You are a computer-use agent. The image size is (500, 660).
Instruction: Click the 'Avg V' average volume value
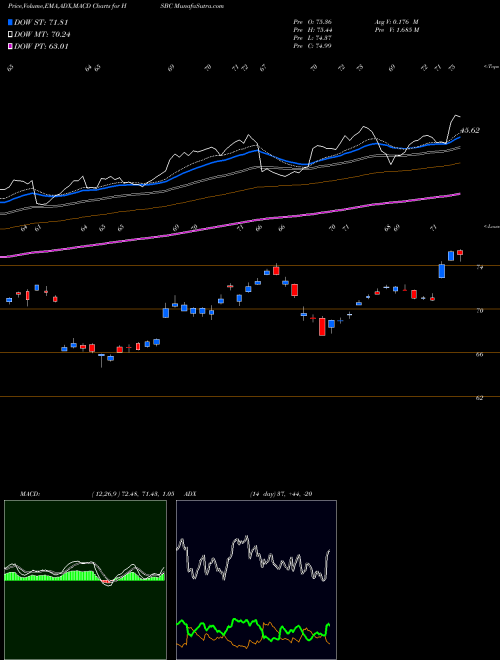pos(396,22)
